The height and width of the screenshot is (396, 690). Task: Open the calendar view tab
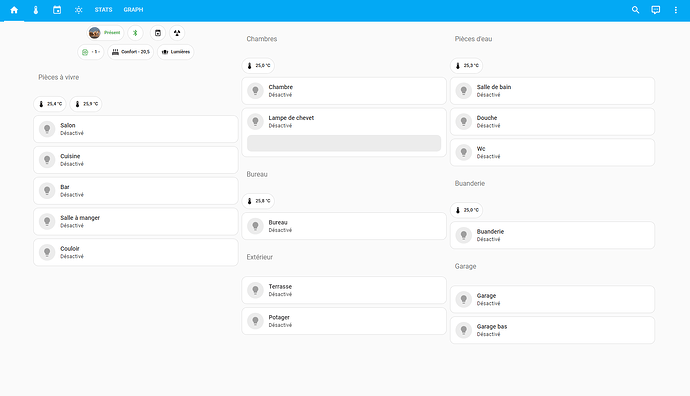[57, 10]
